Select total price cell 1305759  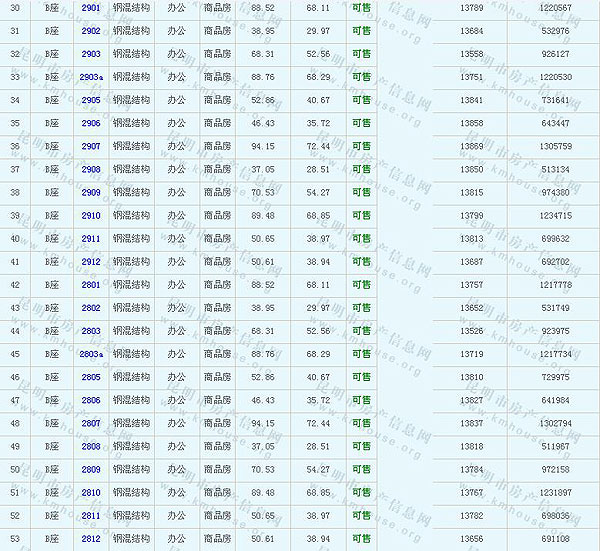[x=555, y=146]
